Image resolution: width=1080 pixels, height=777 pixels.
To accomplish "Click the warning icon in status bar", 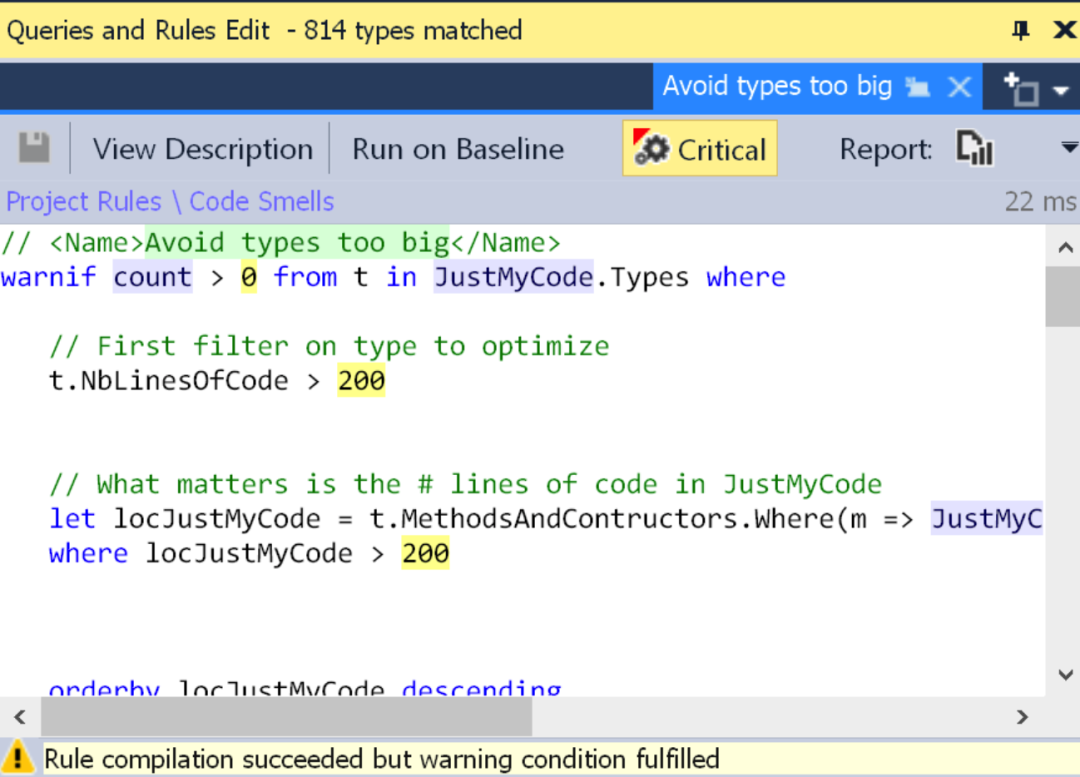I will [x=18, y=758].
